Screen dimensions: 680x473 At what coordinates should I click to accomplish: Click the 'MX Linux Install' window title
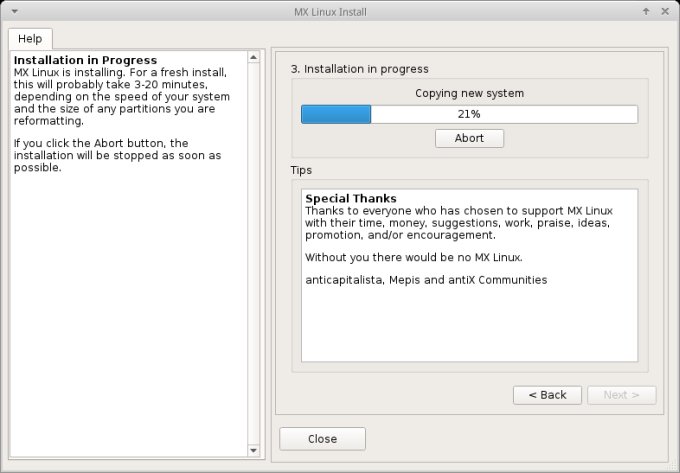[x=339, y=10]
